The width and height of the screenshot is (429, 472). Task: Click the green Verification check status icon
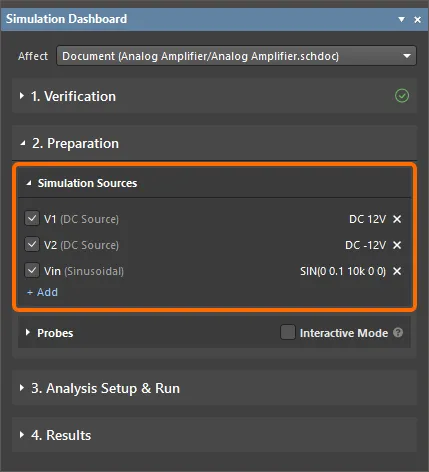pyautogui.click(x=402, y=96)
